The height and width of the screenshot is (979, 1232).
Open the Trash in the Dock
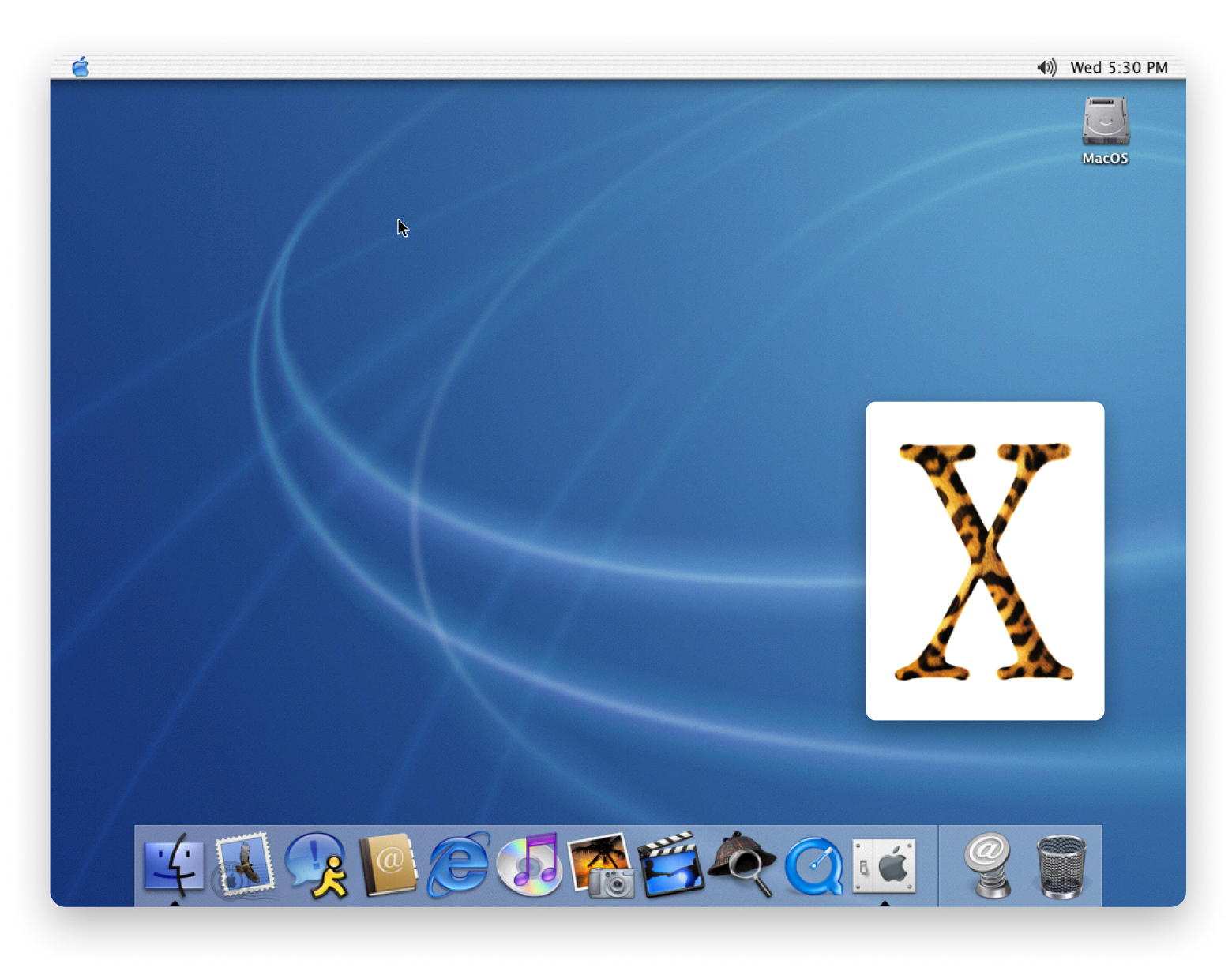point(1061,867)
